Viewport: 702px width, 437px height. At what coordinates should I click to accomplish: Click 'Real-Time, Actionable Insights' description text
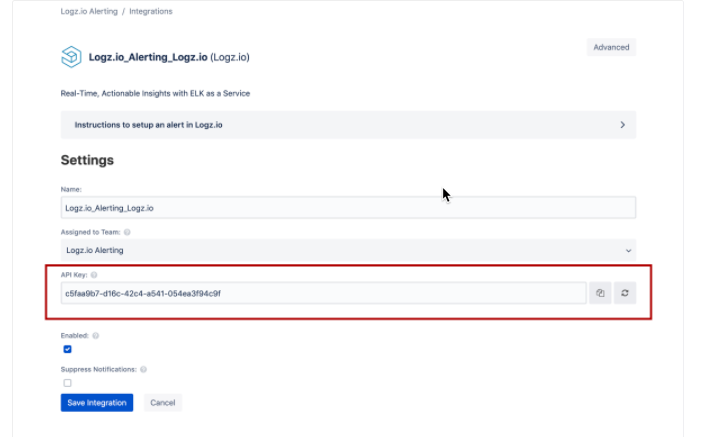click(155, 93)
